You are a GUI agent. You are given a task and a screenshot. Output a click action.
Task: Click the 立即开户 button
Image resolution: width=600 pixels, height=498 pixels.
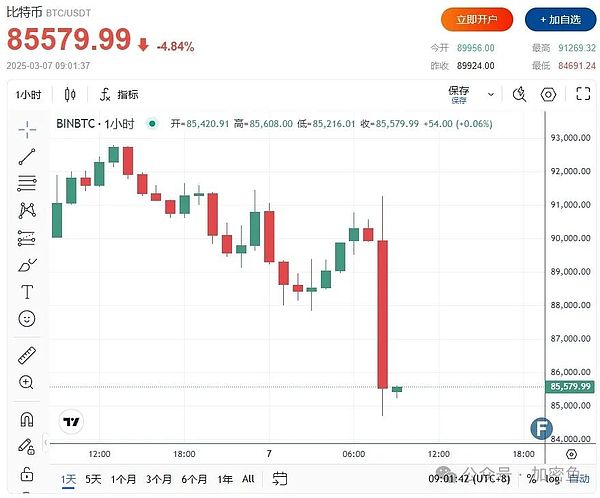click(x=477, y=19)
